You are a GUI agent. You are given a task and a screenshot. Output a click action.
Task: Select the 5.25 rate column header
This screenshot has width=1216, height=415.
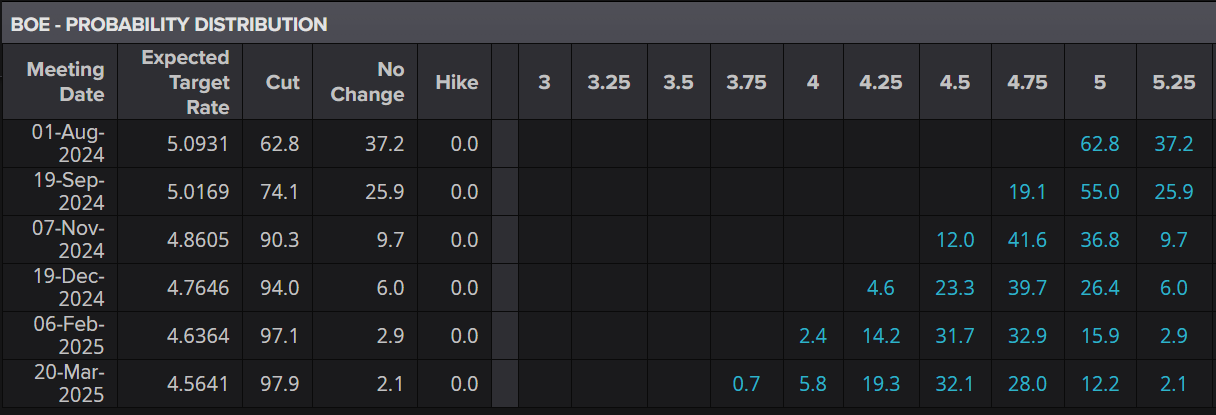[x=1174, y=82]
